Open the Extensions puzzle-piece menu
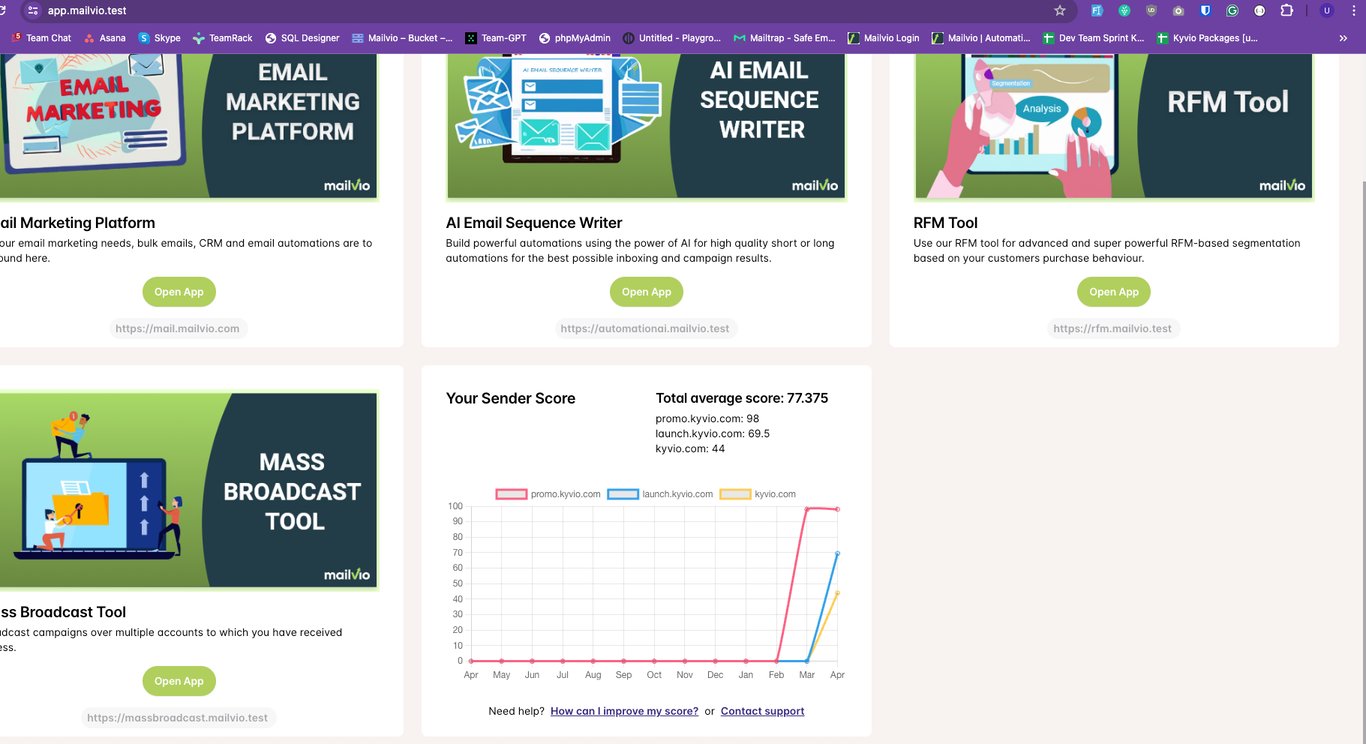This screenshot has width=1366, height=744. (x=1286, y=10)
